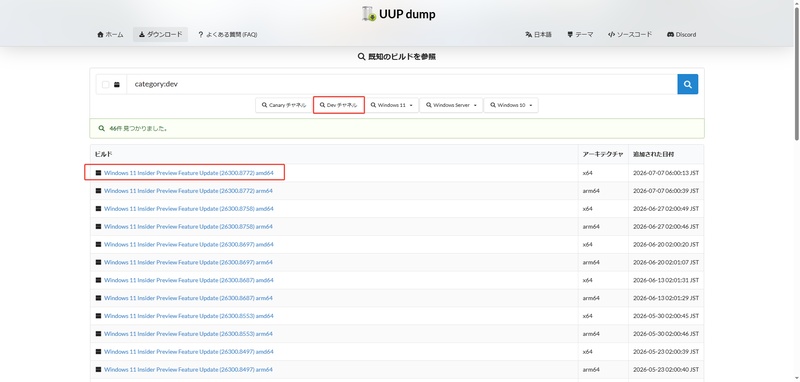This screenshot has width=800, height=382.
Task: Select date 2026-06-13 02:01:31 JST
Action: click(x=666, y=280)
